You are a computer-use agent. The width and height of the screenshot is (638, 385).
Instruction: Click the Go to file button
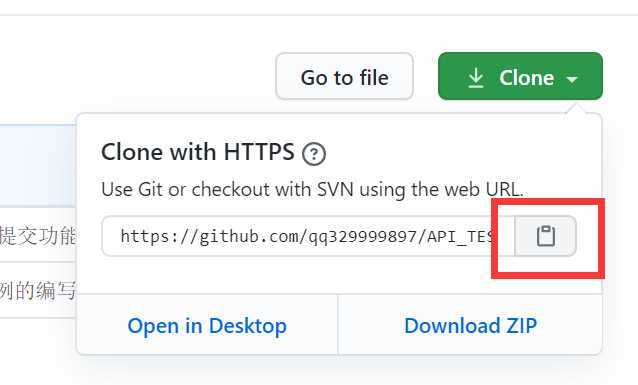coord(344,76)
